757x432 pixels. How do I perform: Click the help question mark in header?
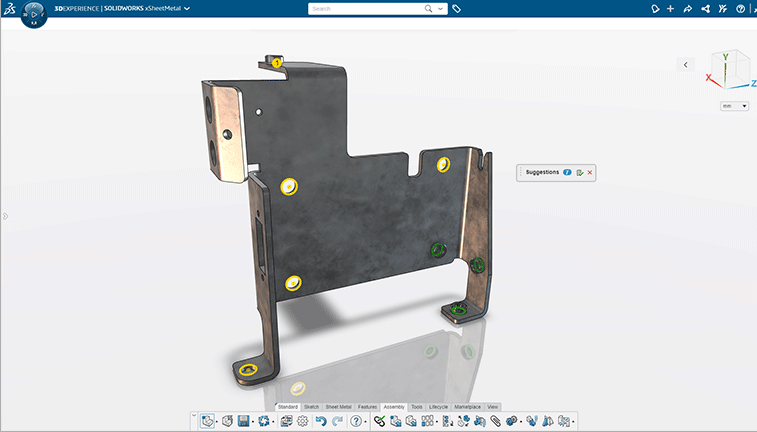tap(740, 8)
